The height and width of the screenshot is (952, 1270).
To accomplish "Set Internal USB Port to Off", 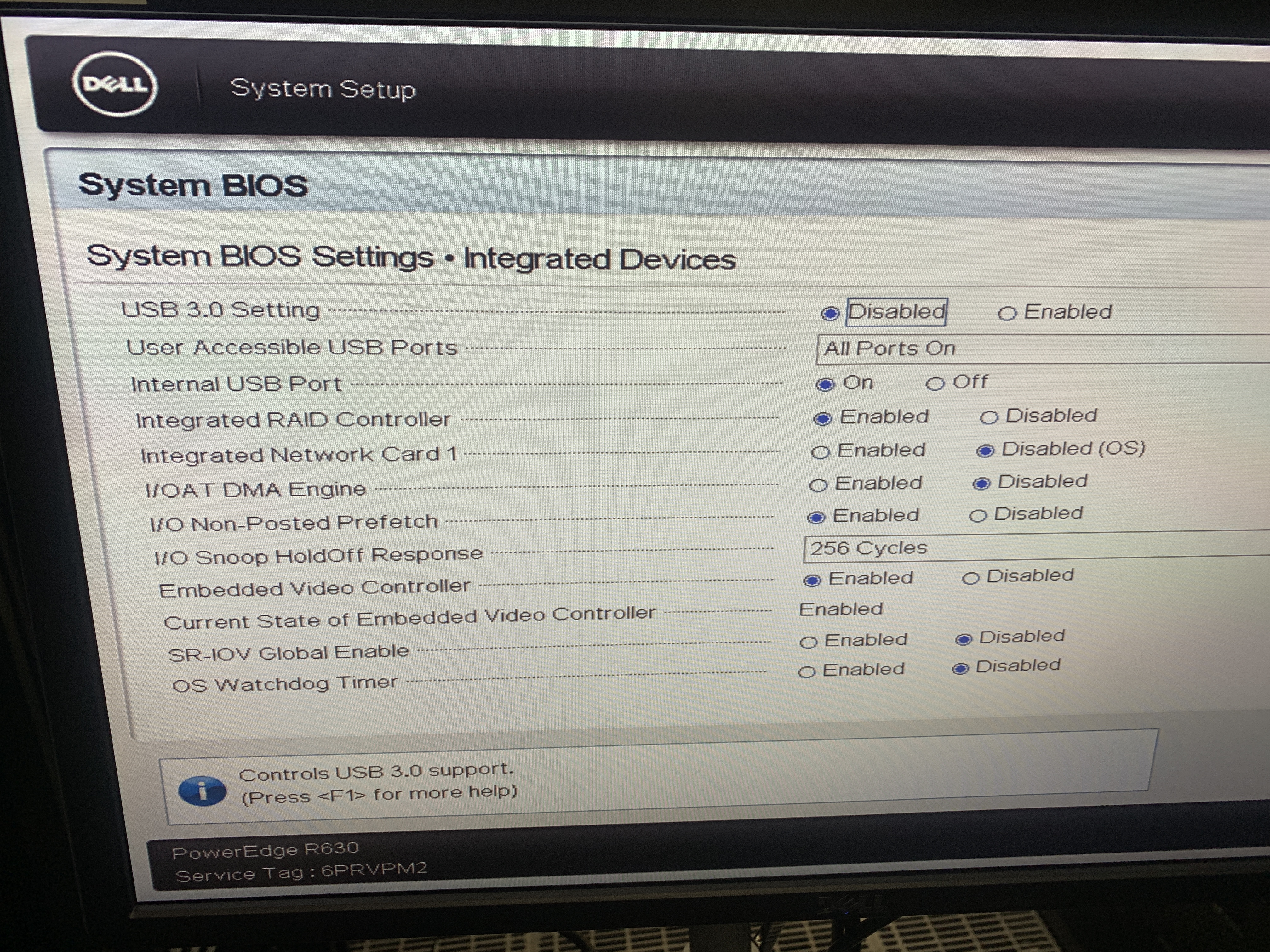I will [935, 383].
